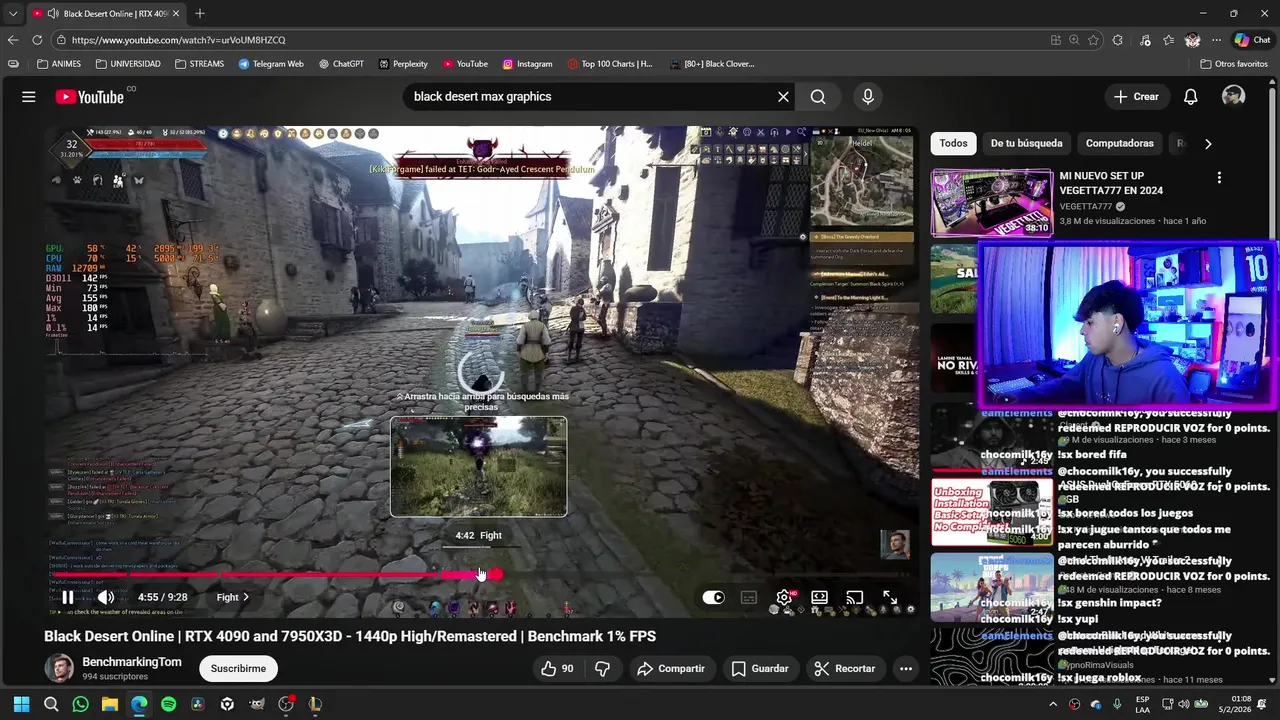Open the YouTube hamburger guide menu
The image size is (1280, 720).
click(29, 97)
